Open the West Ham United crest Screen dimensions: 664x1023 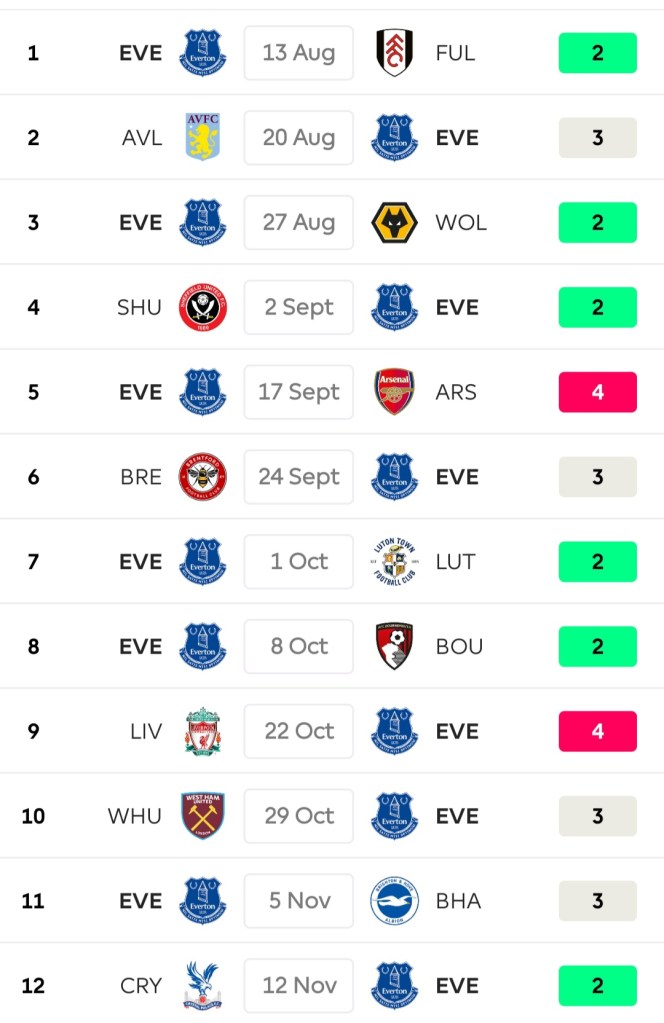tap(203, 816)
